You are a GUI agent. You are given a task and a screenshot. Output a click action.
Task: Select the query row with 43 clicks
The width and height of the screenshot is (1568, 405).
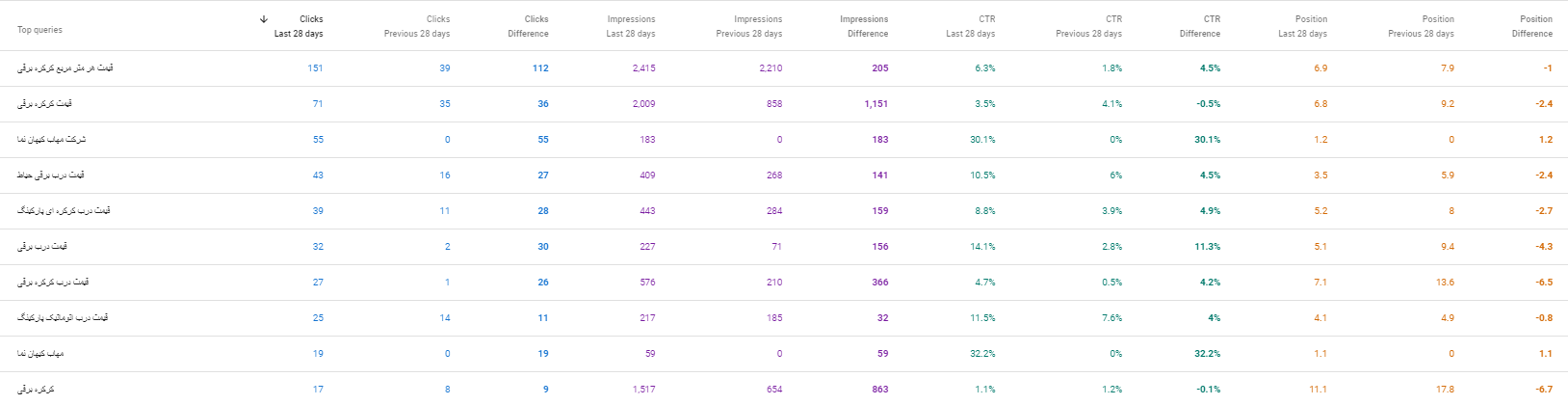point(784,175)
